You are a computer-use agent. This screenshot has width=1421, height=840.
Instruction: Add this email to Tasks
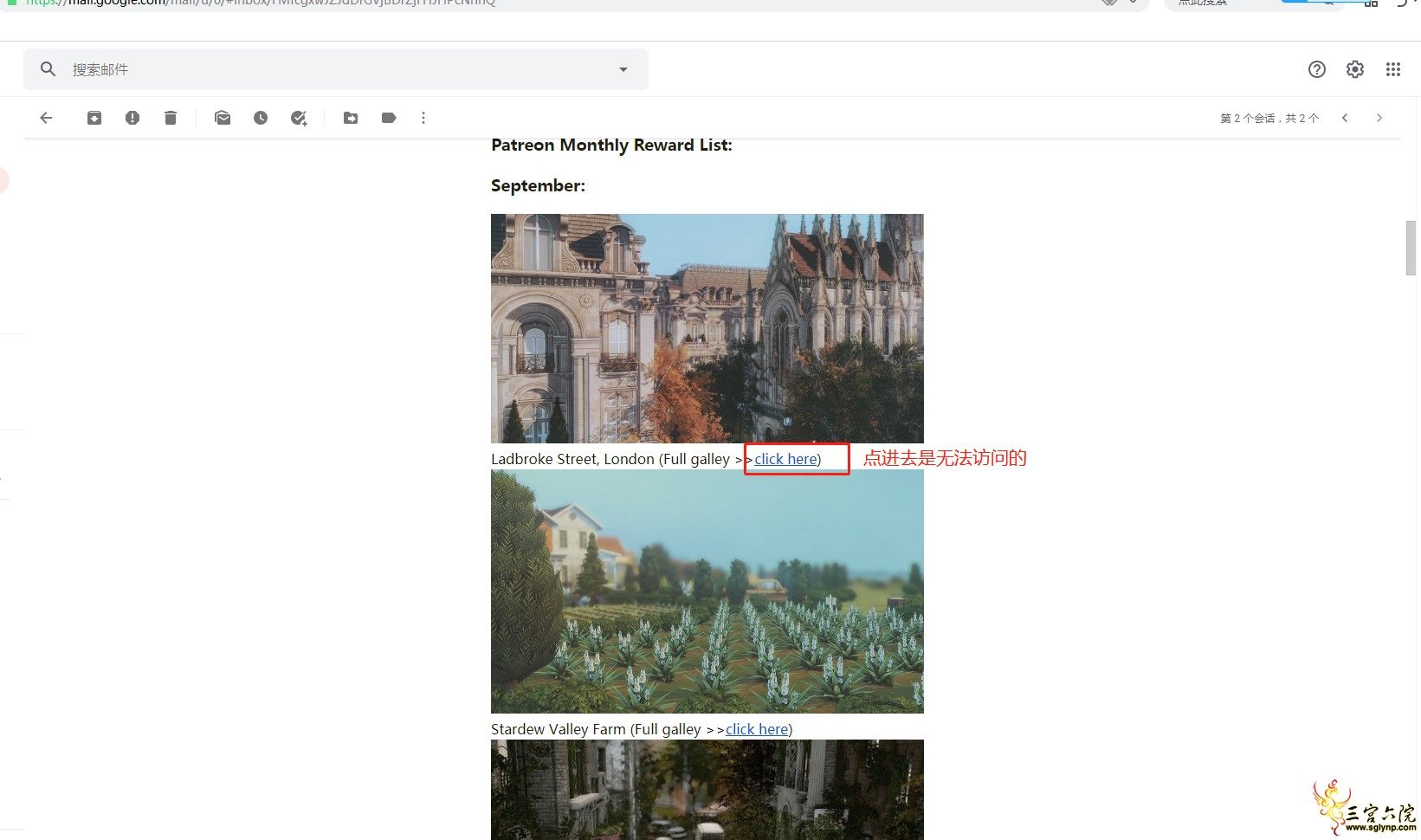pos(299,118)
